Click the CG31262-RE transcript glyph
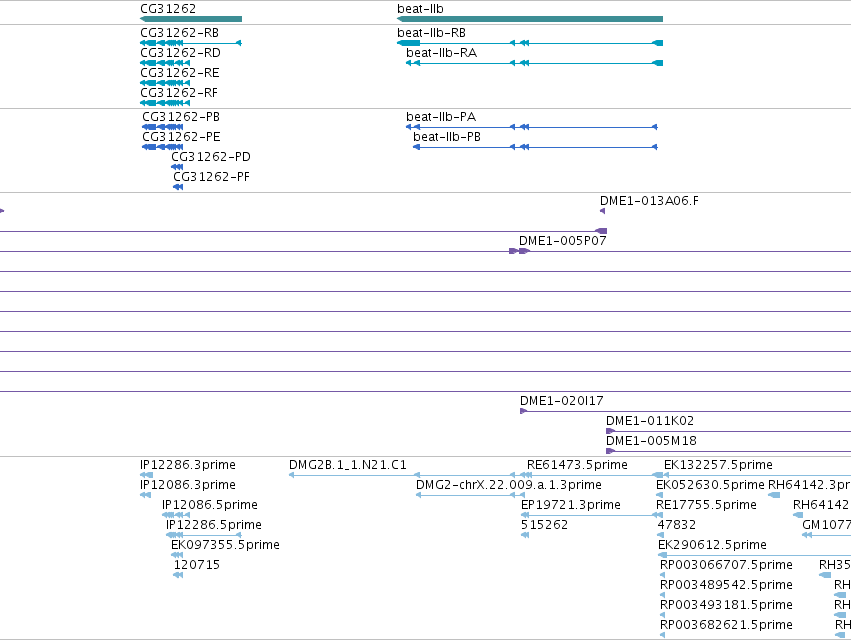 point(165,83)
